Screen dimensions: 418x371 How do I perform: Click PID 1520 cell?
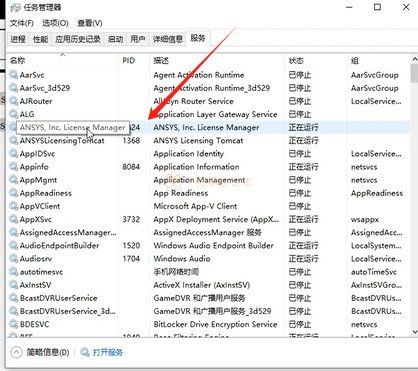coord(131,246)
